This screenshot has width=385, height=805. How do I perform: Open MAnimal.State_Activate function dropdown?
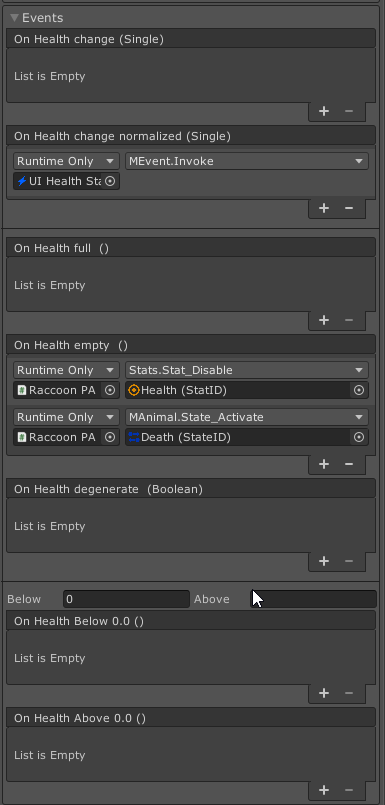click(247, 417)
